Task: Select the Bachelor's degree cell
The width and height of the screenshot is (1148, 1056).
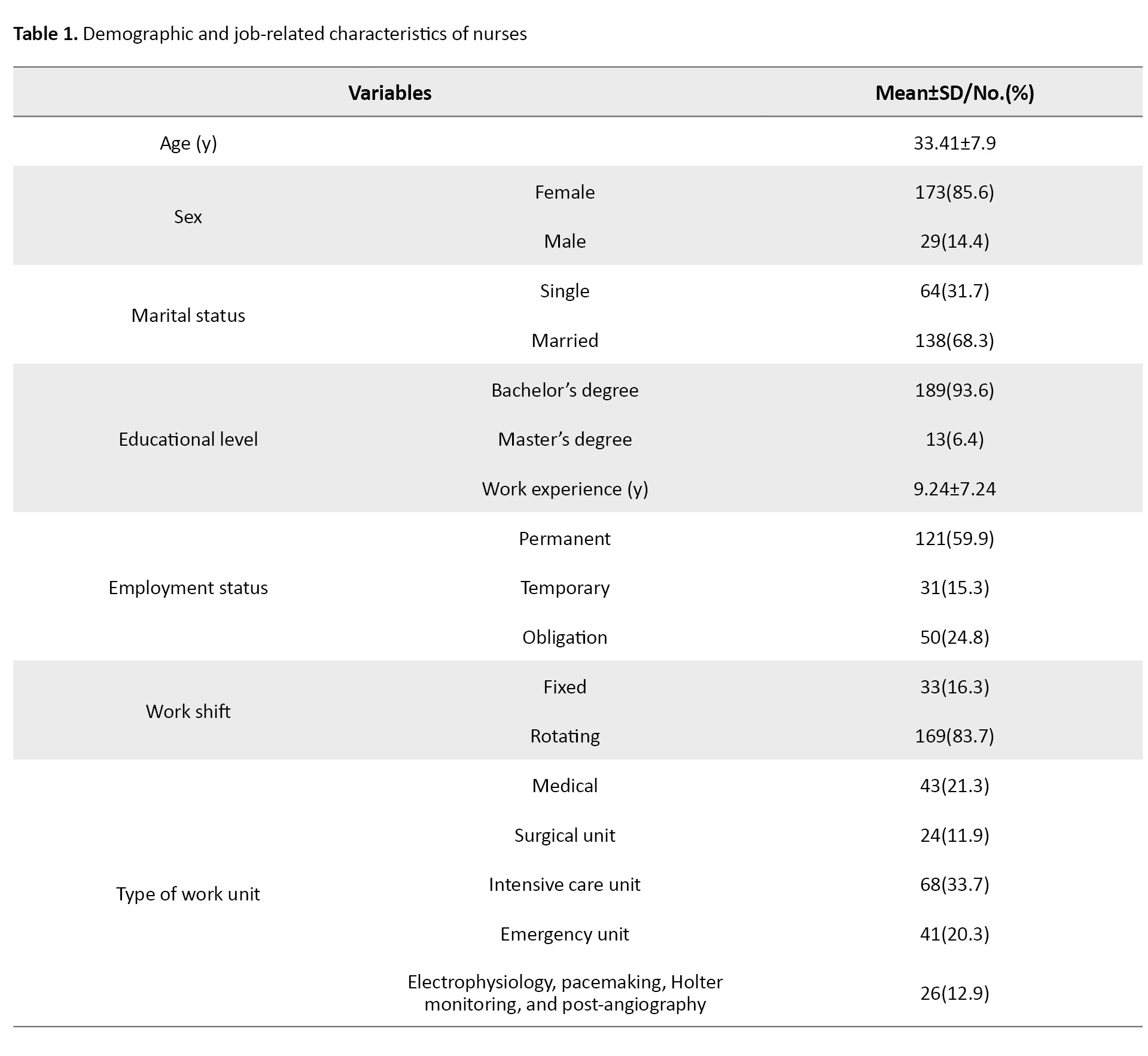Action: pos(565,390)
